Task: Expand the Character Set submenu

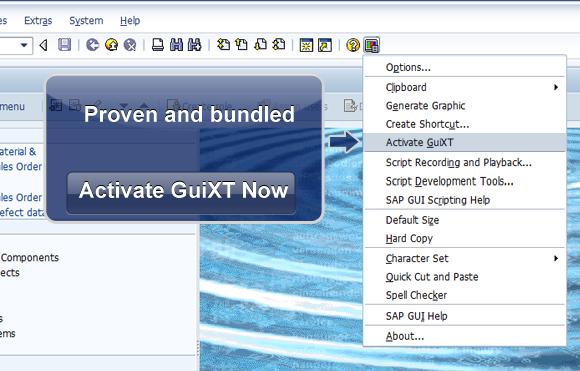Action: (465, 258)
